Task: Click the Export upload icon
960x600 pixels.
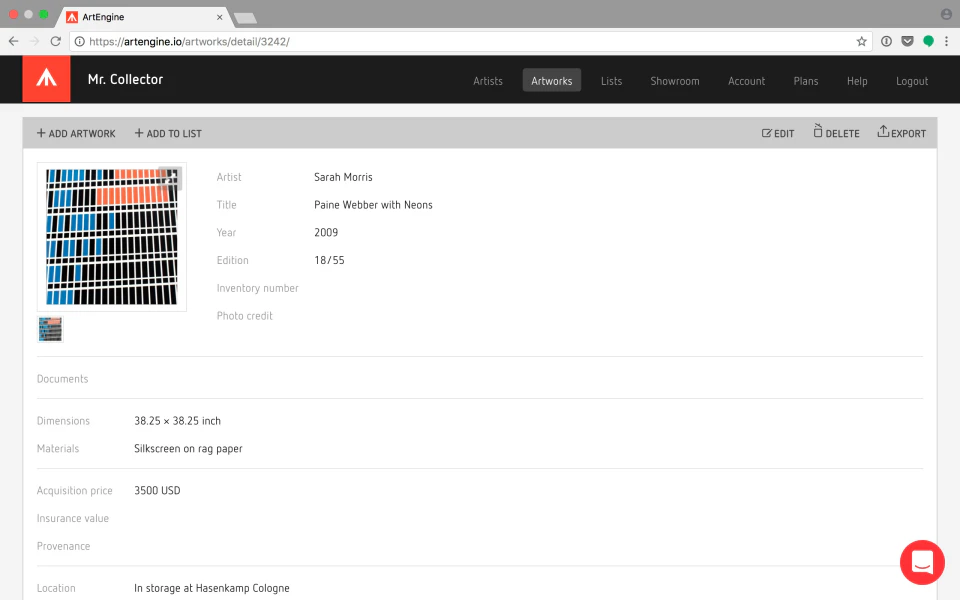Action: pos(882,132)
